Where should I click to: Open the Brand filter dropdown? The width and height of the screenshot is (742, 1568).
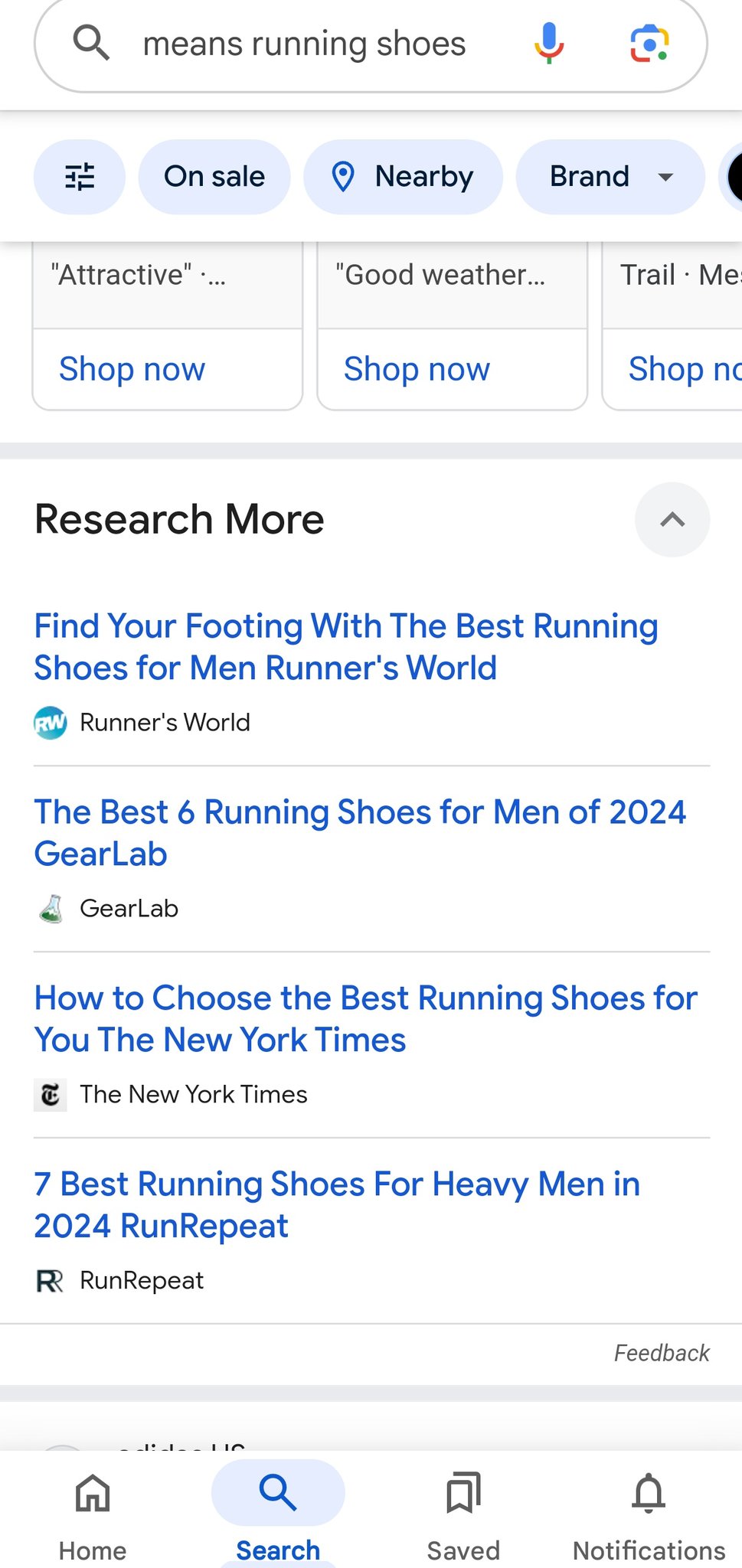610,177
